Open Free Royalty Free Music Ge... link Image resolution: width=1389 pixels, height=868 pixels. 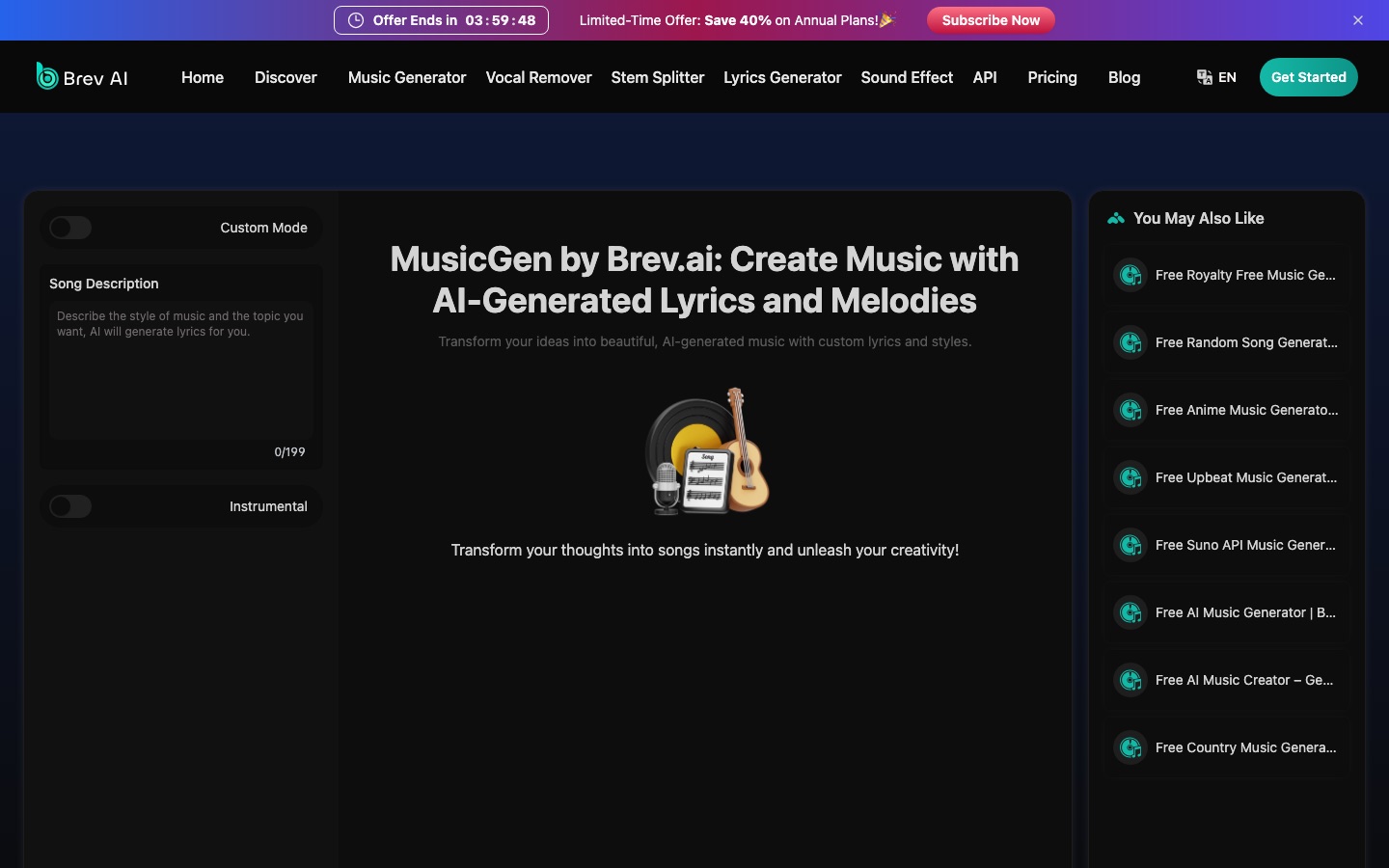click(1227, 275)
